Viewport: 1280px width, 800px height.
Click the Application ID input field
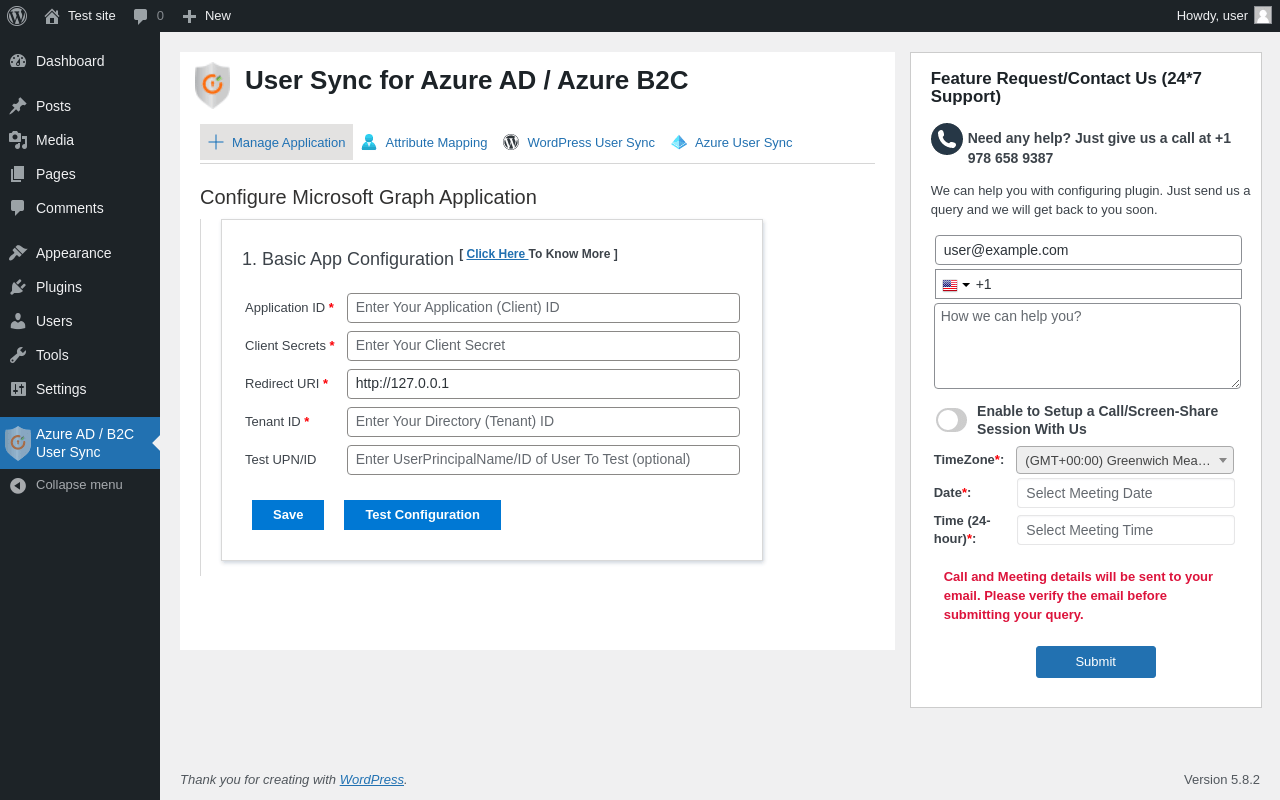(543, 308)
